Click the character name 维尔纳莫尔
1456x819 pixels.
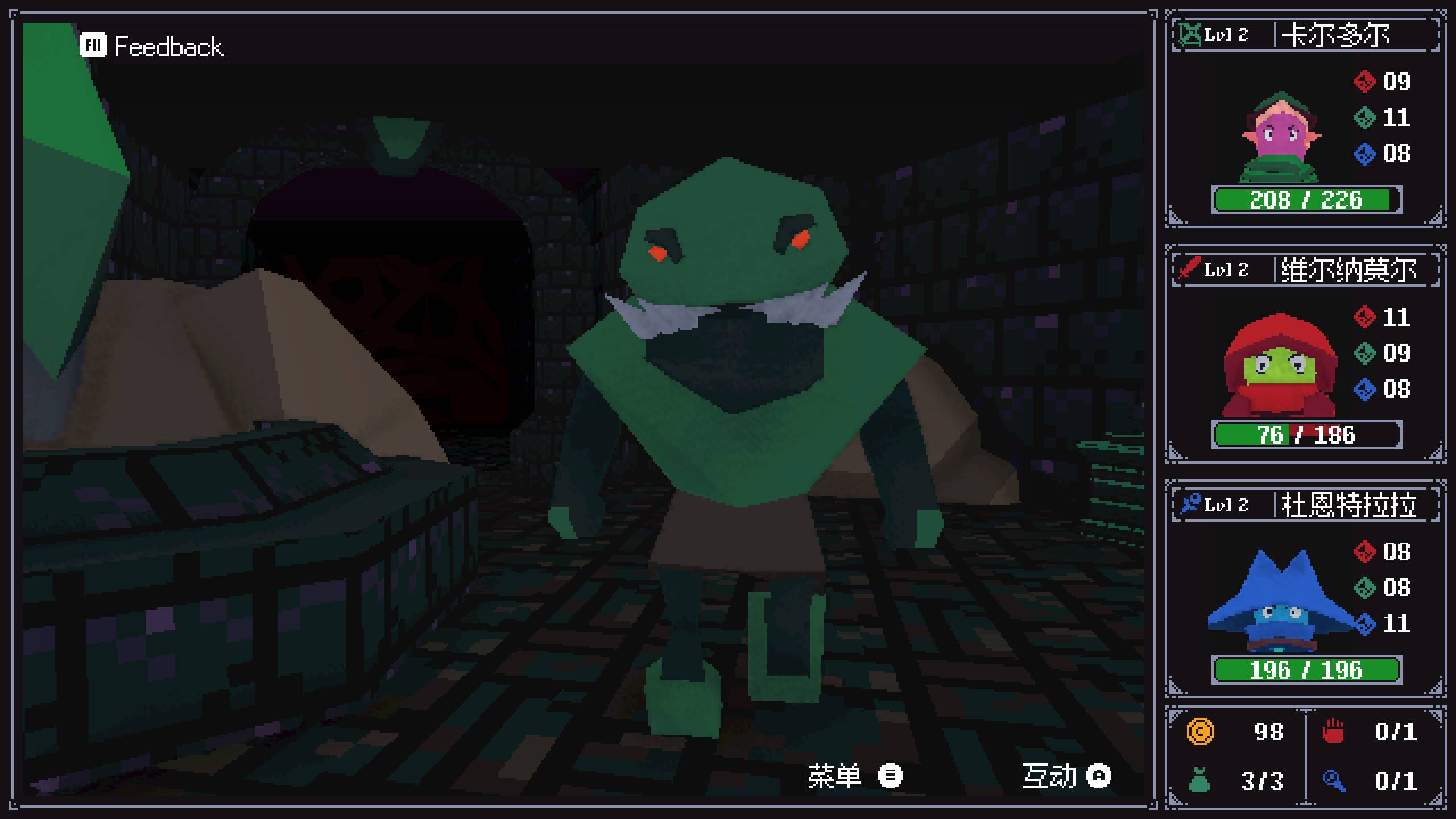[1349, 270]
